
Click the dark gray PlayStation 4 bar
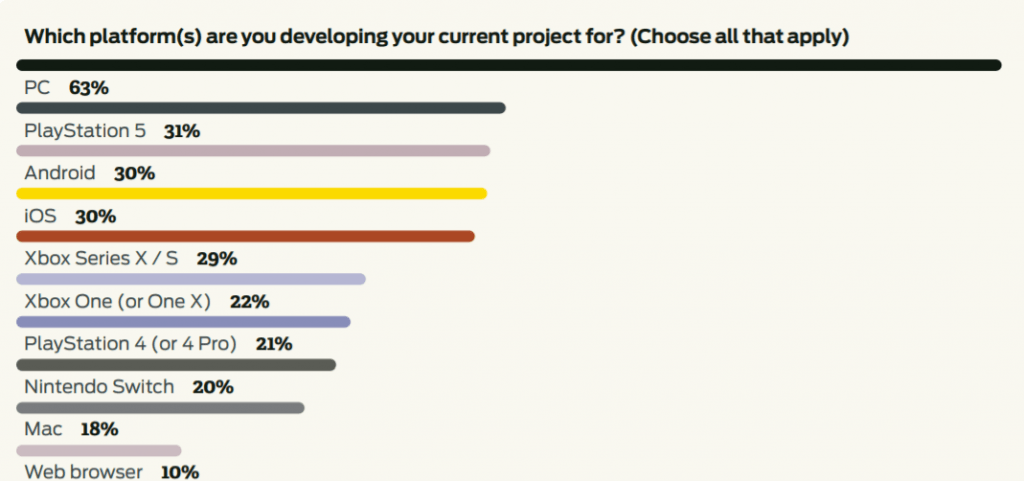(x=176, y=365)
